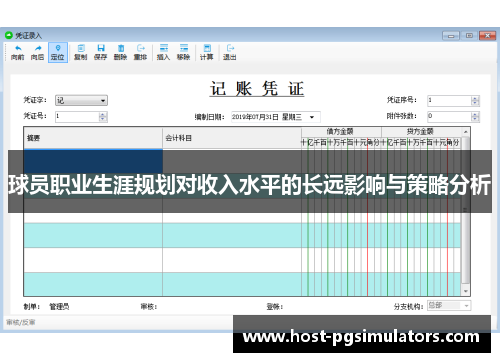Decrease 凭证号 with its down arrow
500x362 pixels.
point(103,119)
